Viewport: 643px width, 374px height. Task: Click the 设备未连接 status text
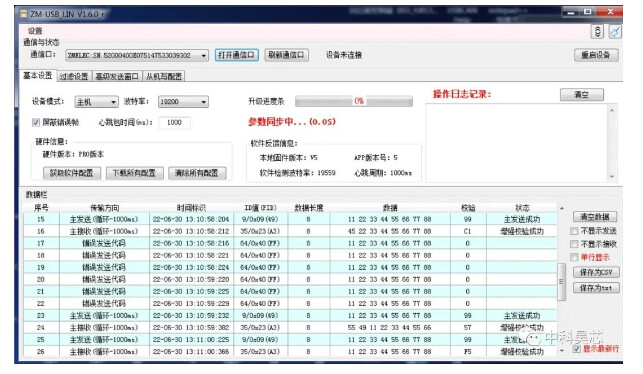(x=344, y=55)
